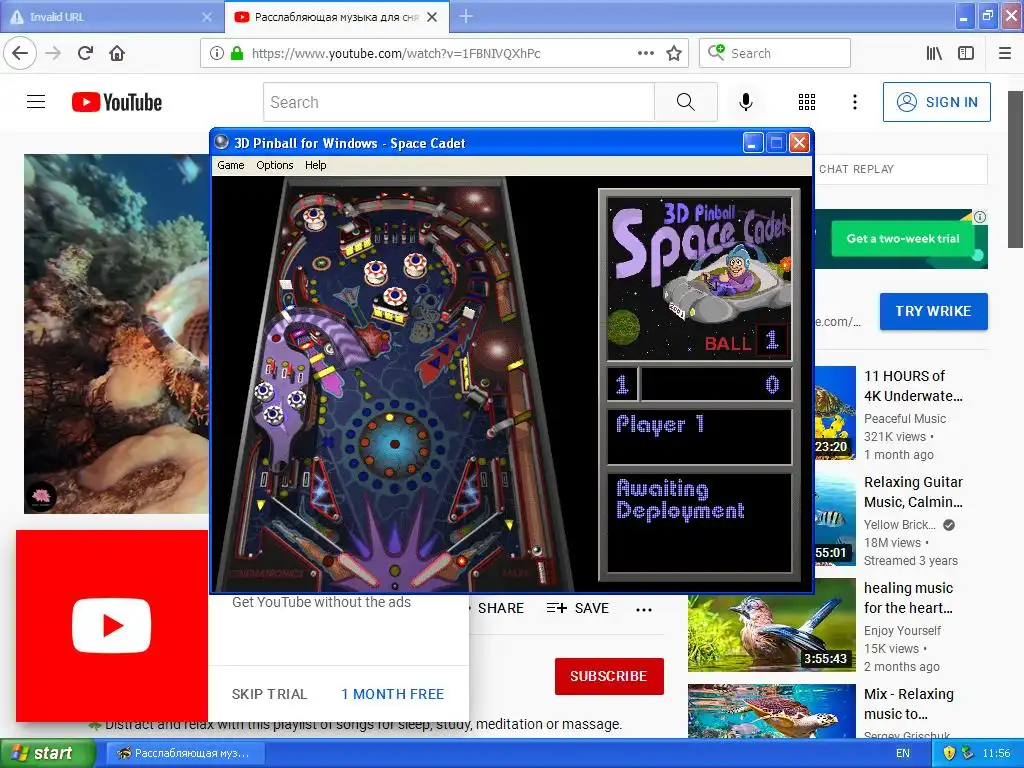Open the YouTube apps grid icon
1024x768 pixels.
[x=807, y=102]
